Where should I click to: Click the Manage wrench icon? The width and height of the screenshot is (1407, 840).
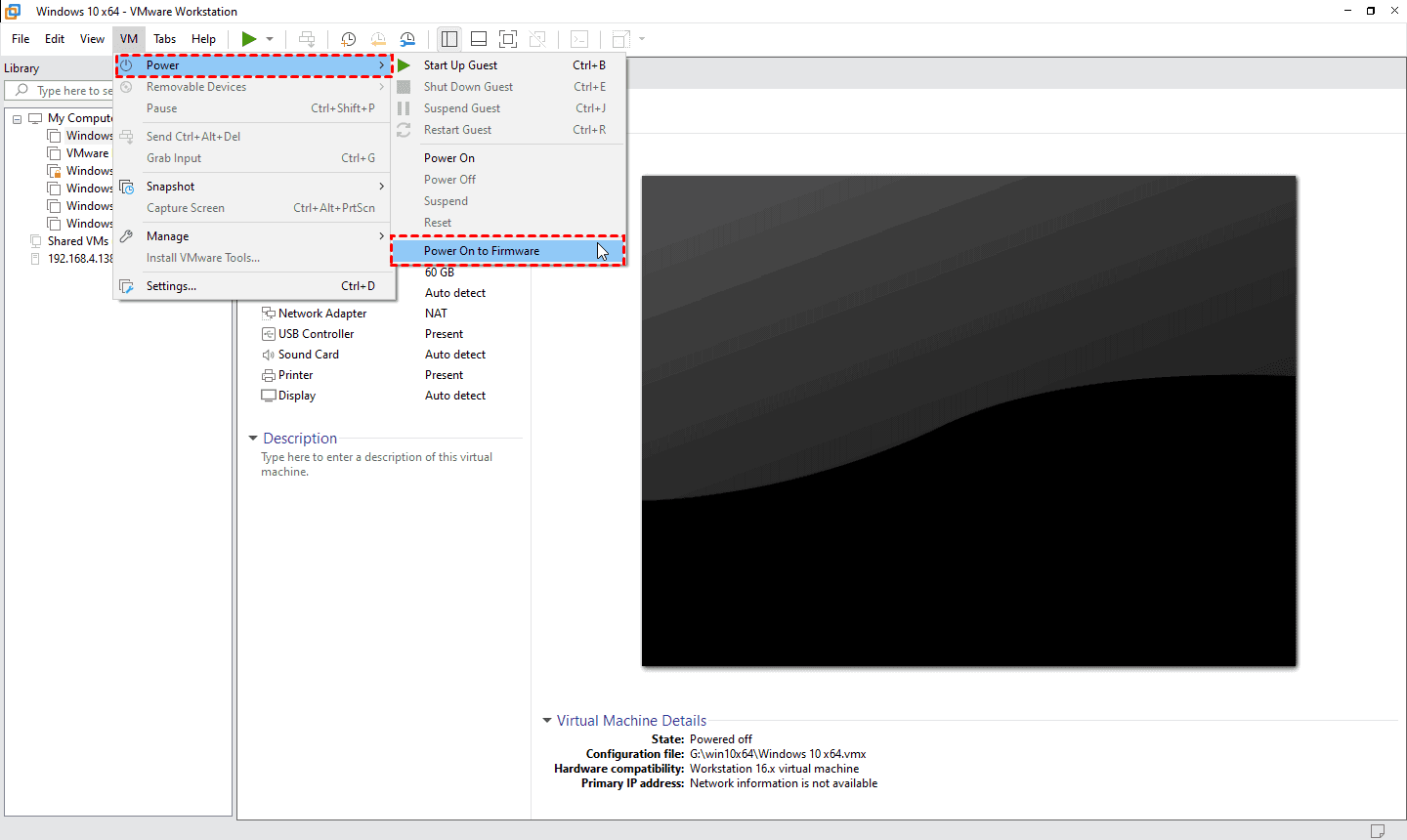tap(127, 236)
